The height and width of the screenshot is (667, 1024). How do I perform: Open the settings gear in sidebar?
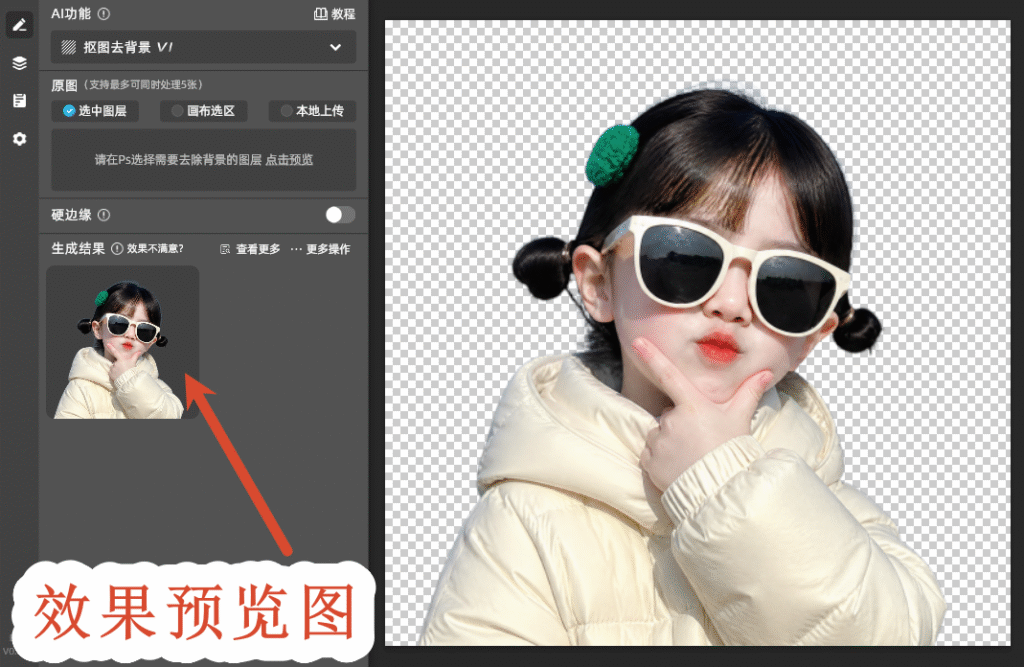click(20, 138)
